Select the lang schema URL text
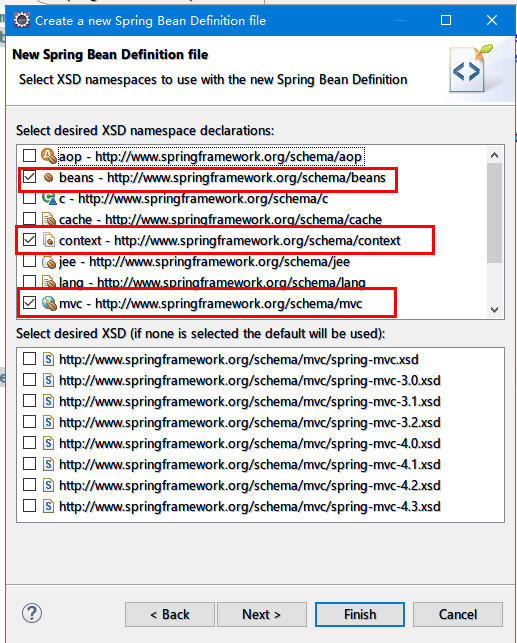Screen dimensions: 517x643 [x=231, y=282]
